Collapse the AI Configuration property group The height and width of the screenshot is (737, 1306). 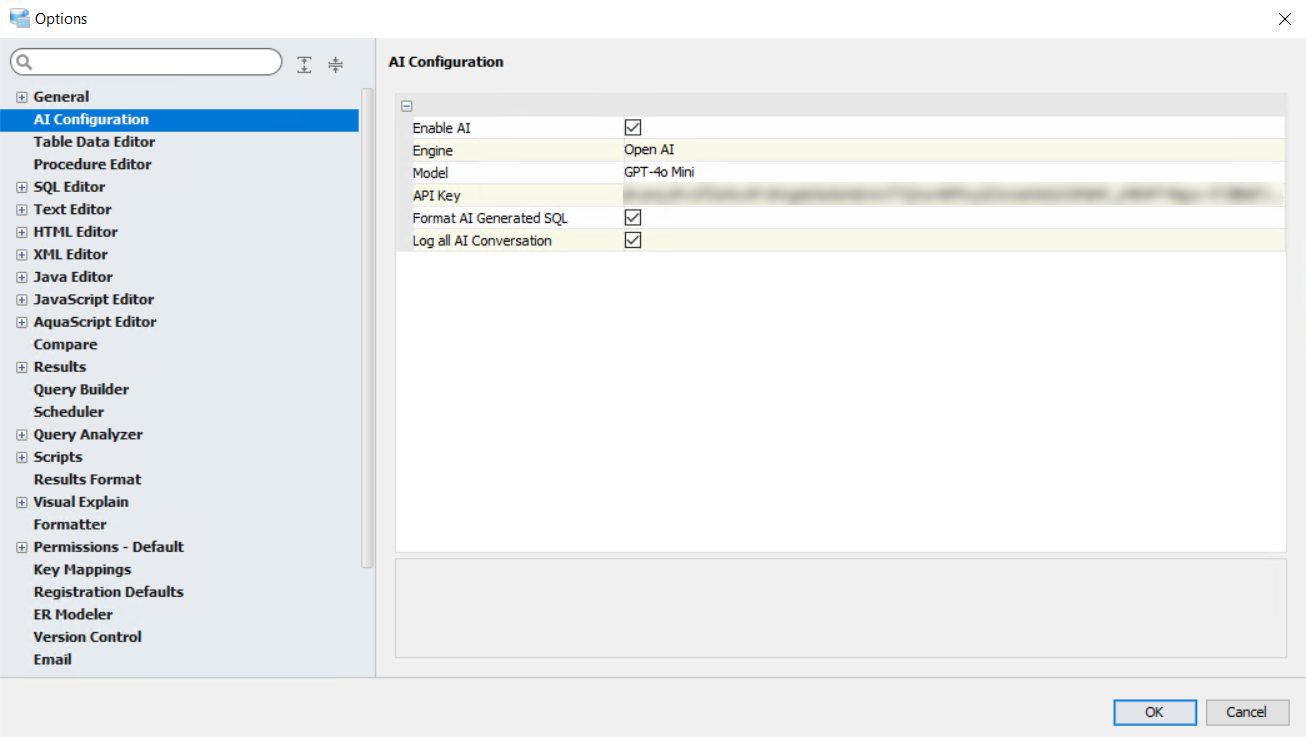tap(406, 106)
